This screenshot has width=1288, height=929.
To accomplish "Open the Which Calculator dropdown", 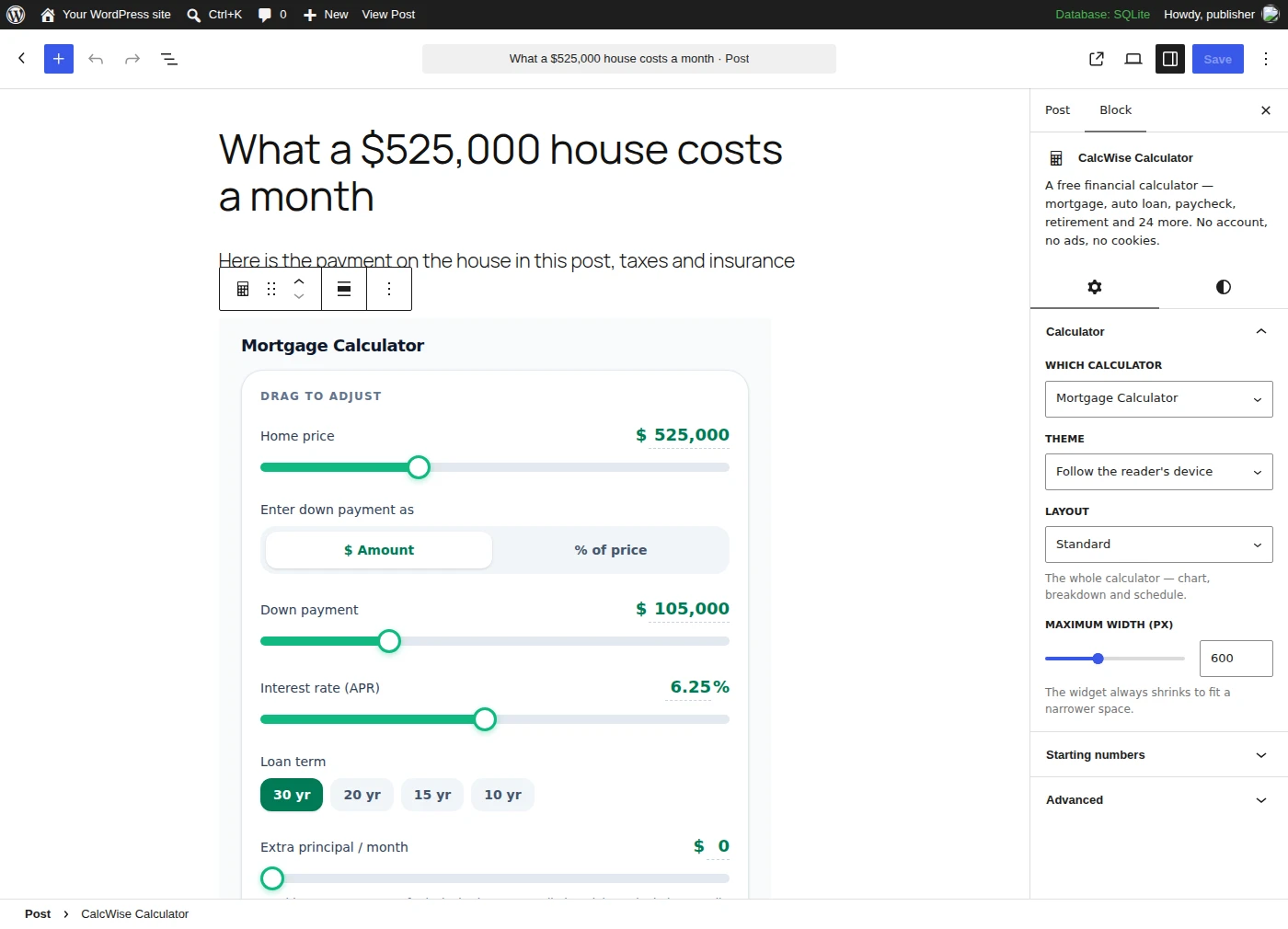I will point(1159,399).
